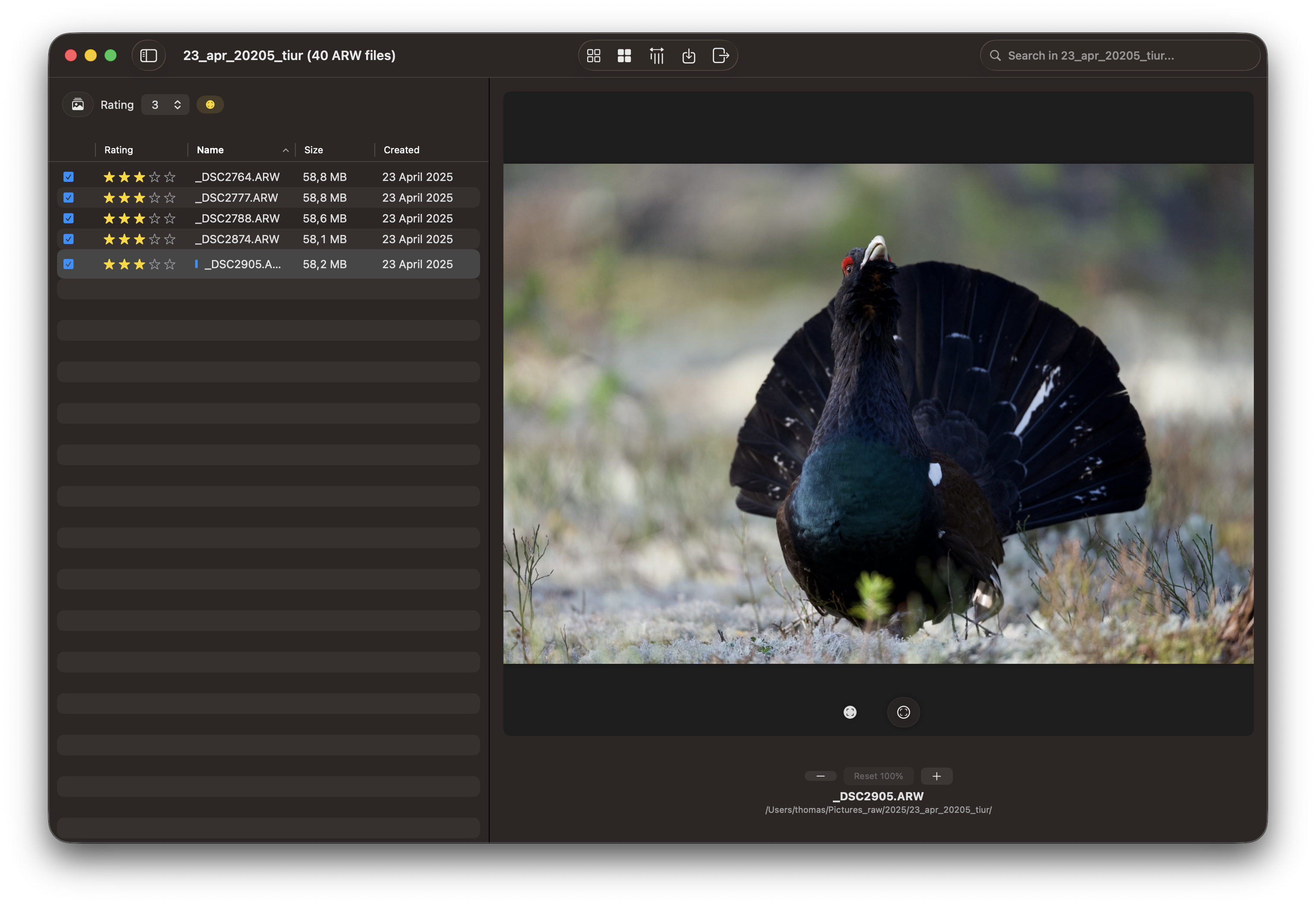This screenshot has width=1316, height=907.
Task: Click the yellow color tag filter
Action: coord(210,105)
